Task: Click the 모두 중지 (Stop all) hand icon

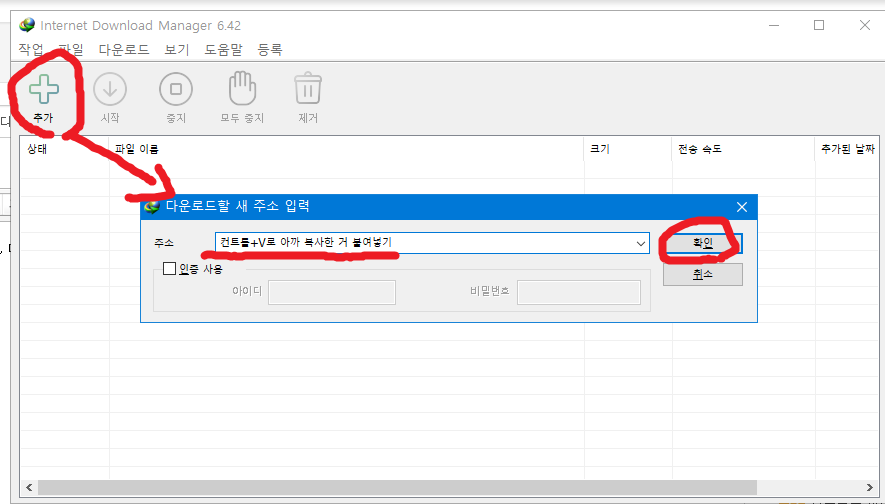Action: click(x=242, y=89)
